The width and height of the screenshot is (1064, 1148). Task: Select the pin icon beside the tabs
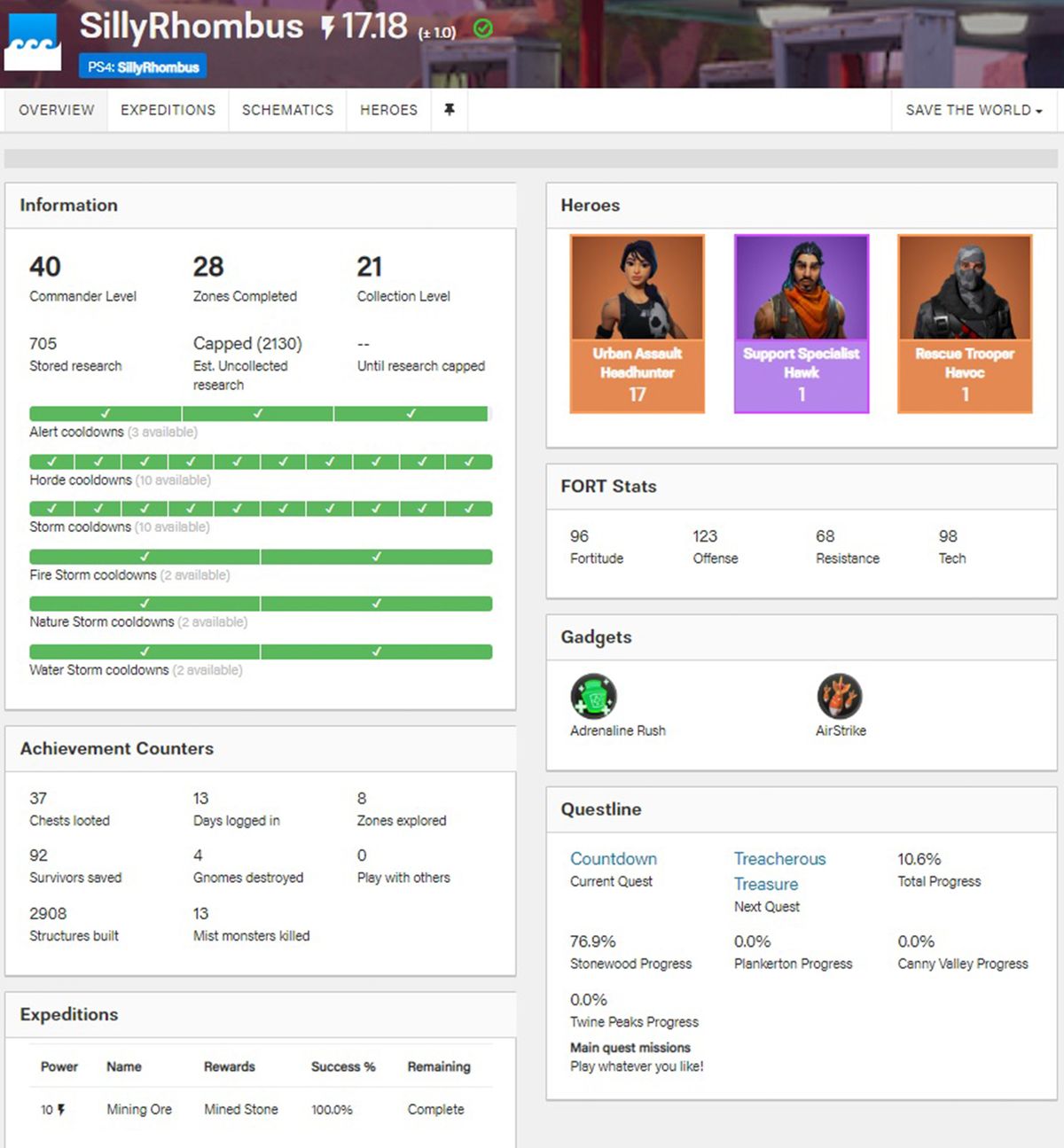click(450, 110)
